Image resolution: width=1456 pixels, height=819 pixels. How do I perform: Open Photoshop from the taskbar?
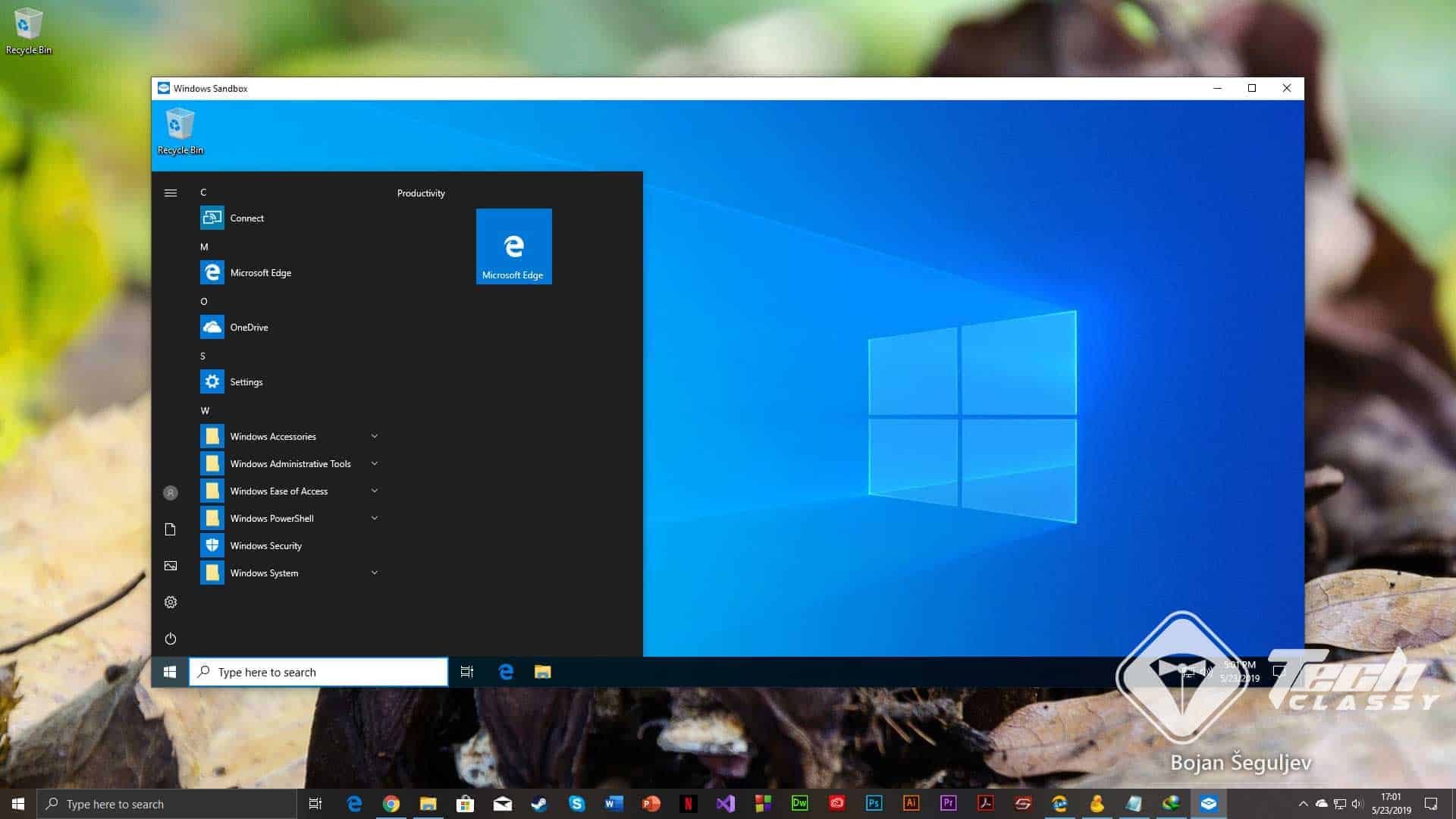tap(872, 803)
